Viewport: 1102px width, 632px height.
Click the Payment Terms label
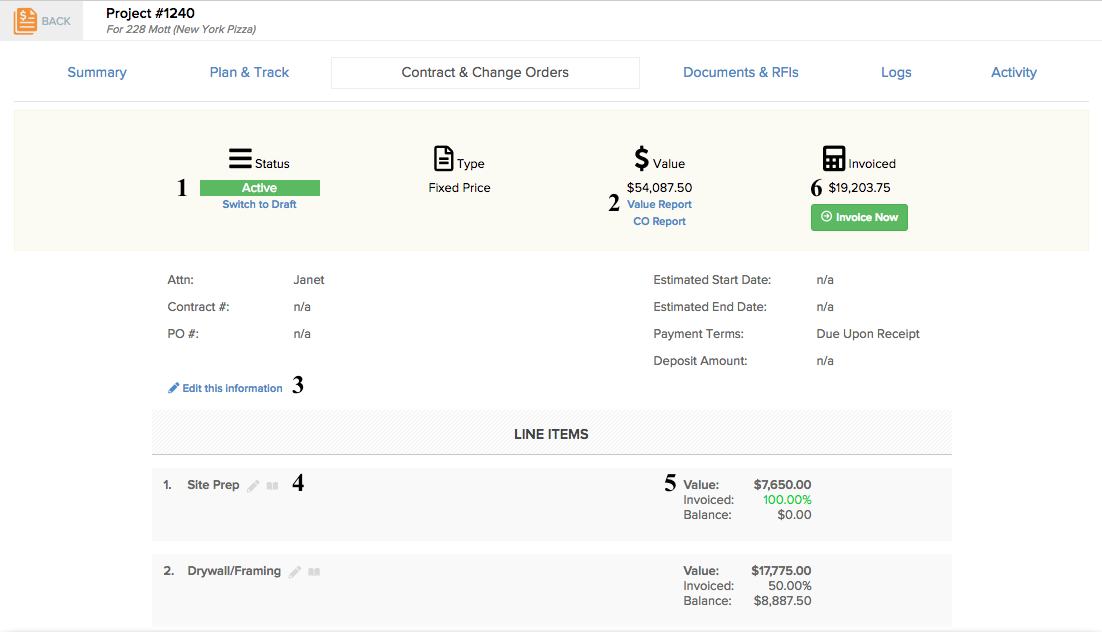click(699, 334)
